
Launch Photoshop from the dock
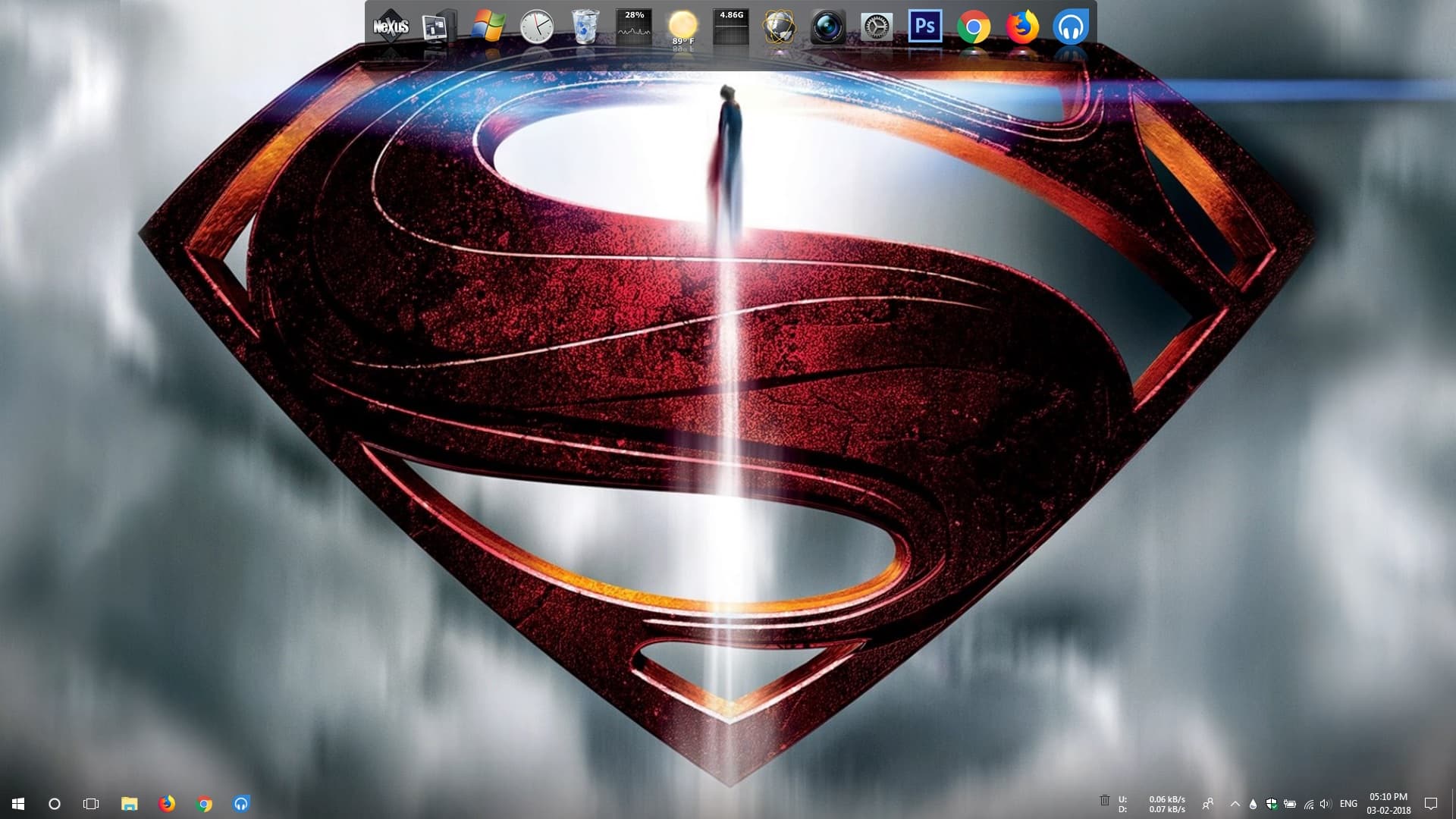pos(925,27)
